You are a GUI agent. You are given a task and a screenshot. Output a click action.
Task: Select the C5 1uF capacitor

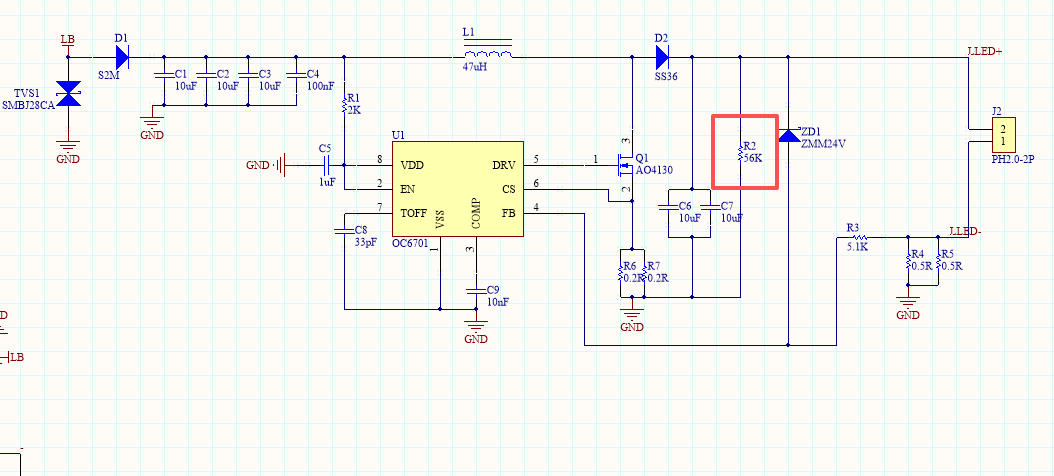tap(325, 164)
